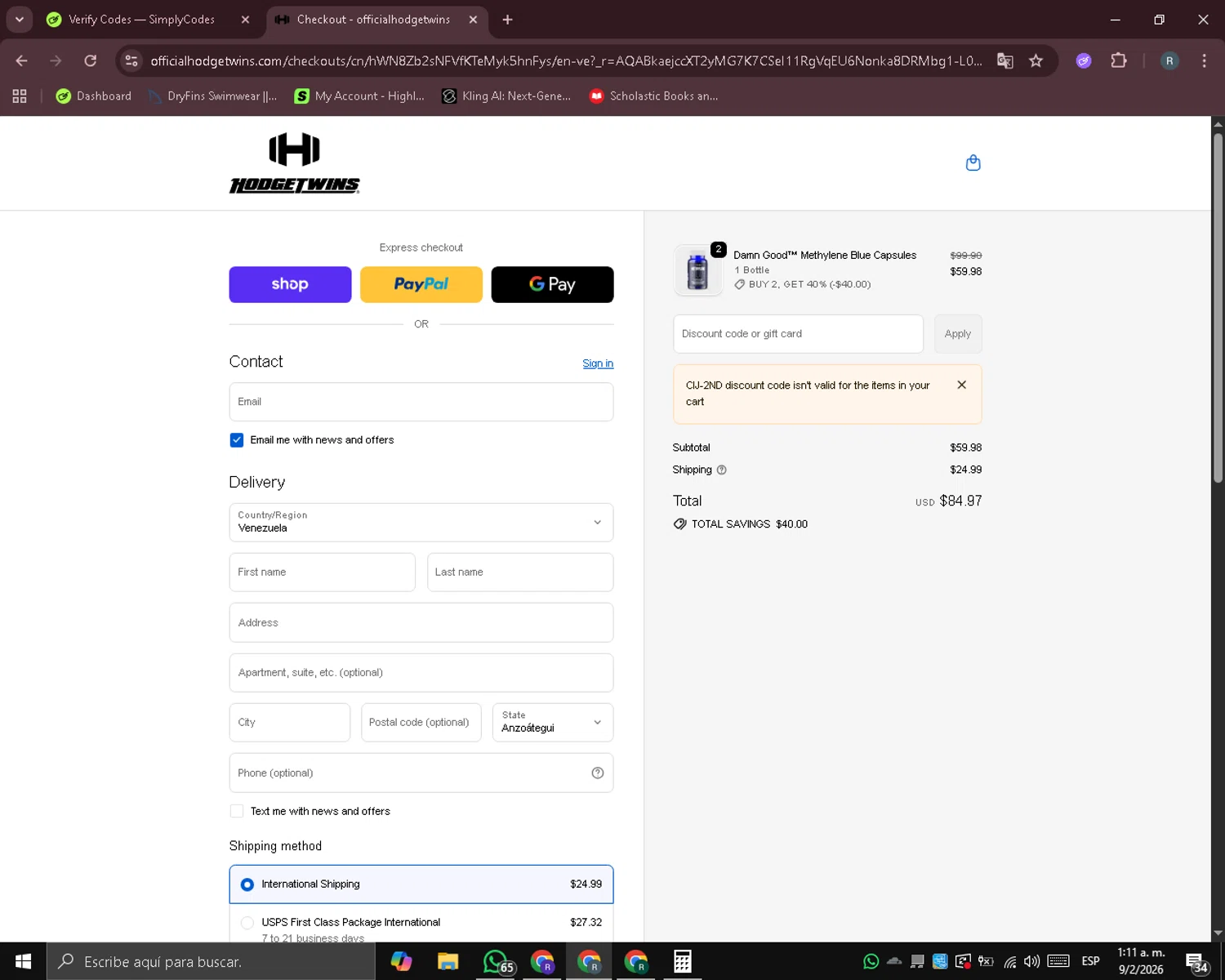1225x980 pixels.
Task: Open File Explorer from the taskbar
Action: point(448,961)
